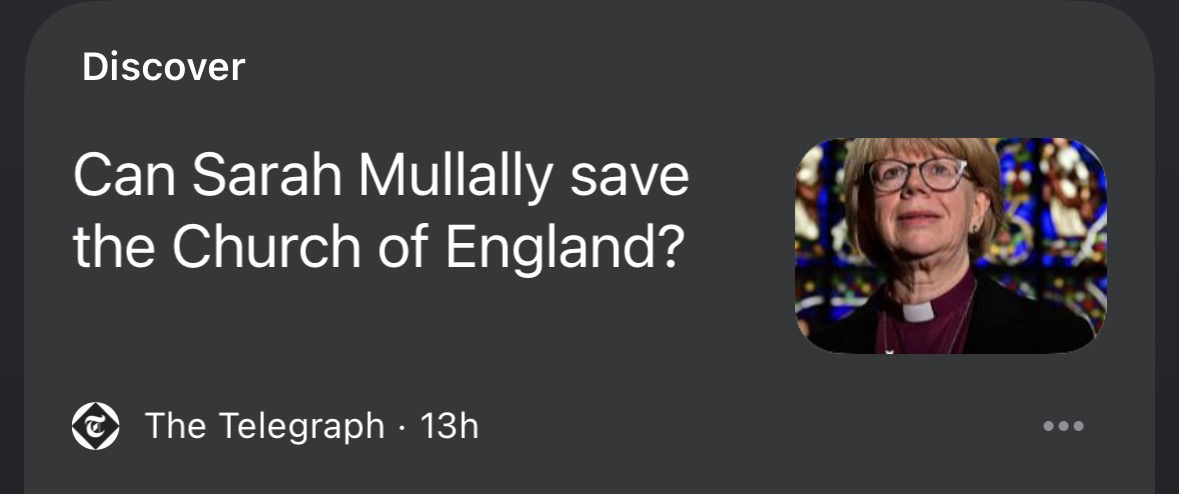Open the Sarah Mullally headline article
The width and height of the screenshot is (1179, 494).
point(380,213)
